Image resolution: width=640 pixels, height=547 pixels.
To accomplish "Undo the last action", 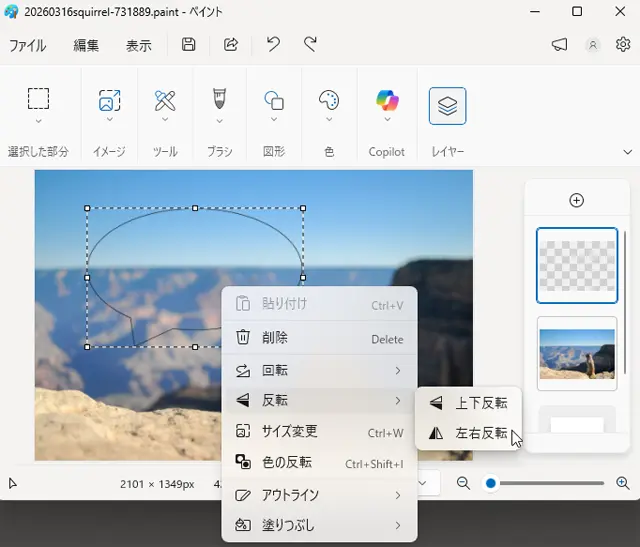I will (273, 44).
